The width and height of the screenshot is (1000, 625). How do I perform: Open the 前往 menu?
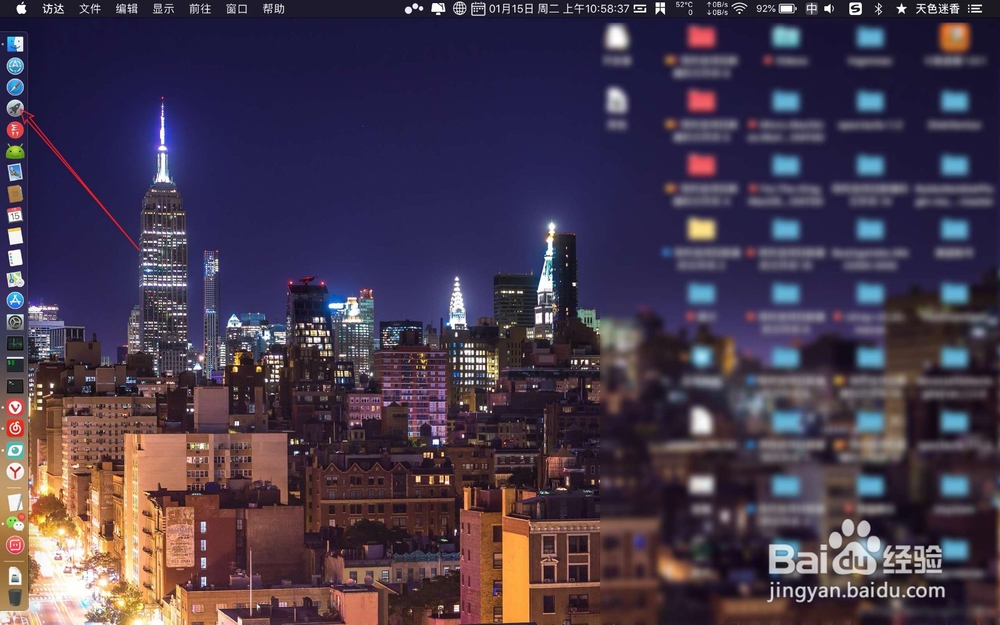[x=200, y=8]
